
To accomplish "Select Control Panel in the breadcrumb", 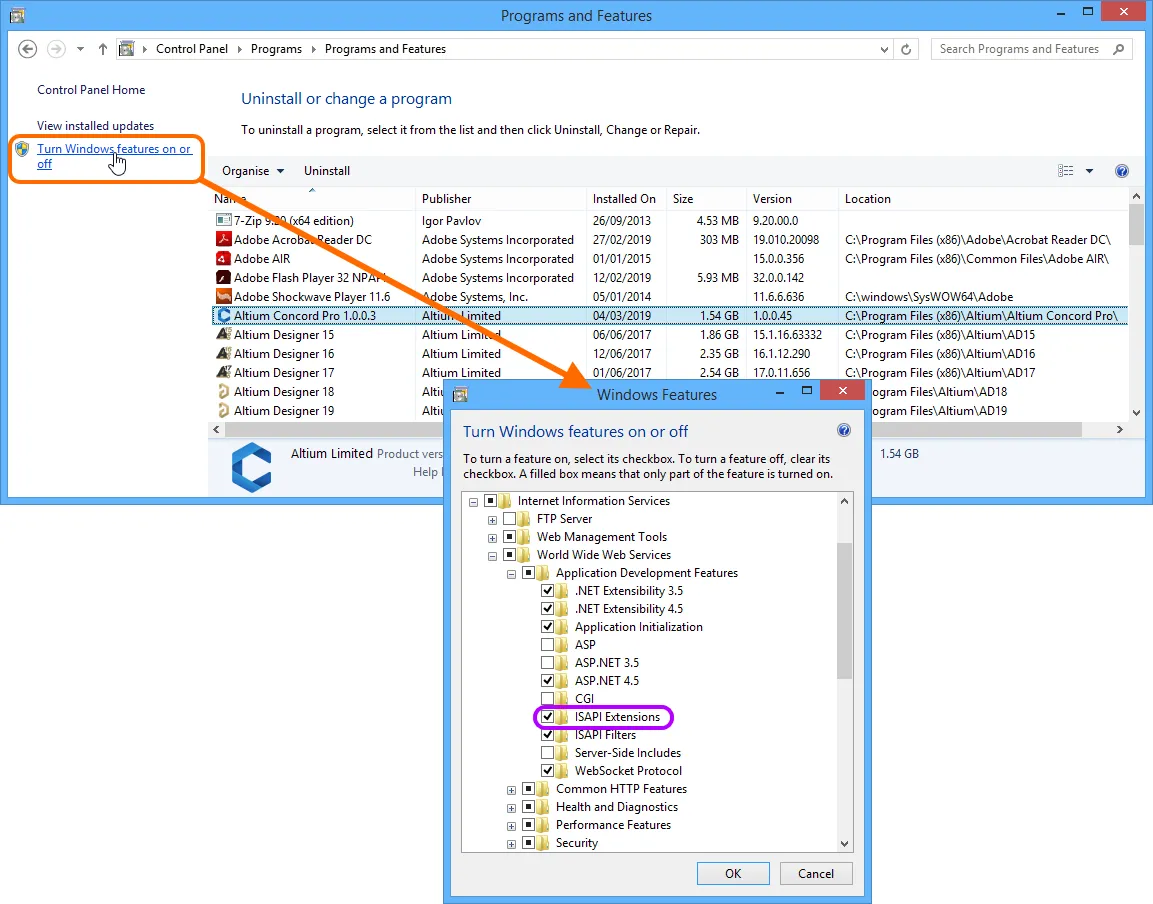I will point(192,49).
